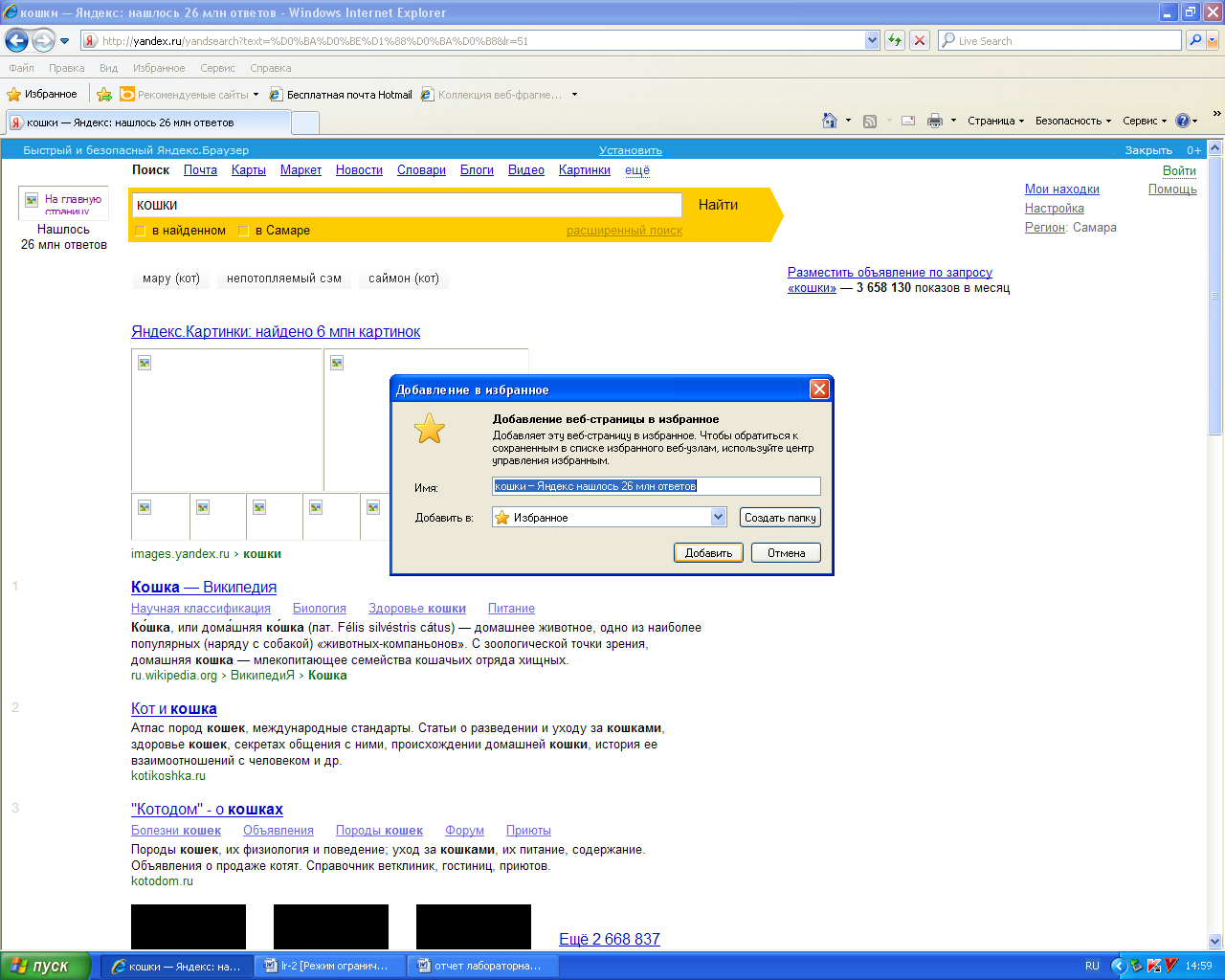Click the 'расширенный поиск' link
This screenshot has width=1225, height=980.
point(624,231)
